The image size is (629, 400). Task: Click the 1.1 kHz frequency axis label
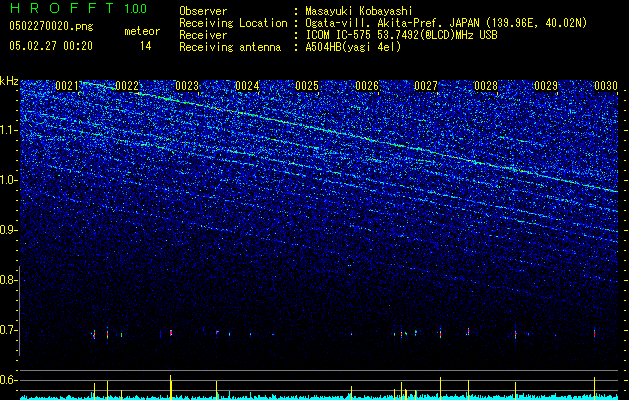click(x=8, y=130)
